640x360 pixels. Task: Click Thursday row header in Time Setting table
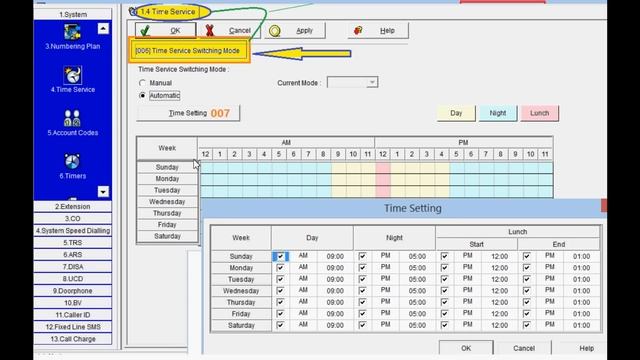(241, 302)
